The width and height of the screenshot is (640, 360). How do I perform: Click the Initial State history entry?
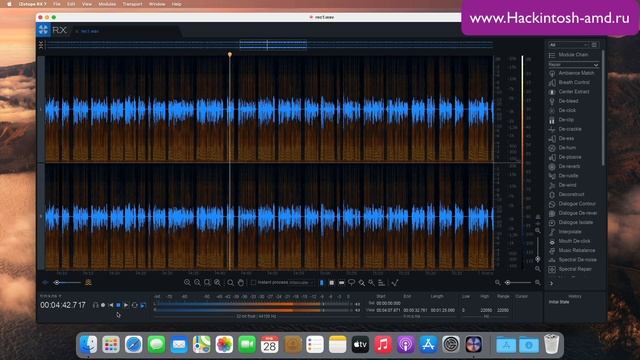pos(559,302)
